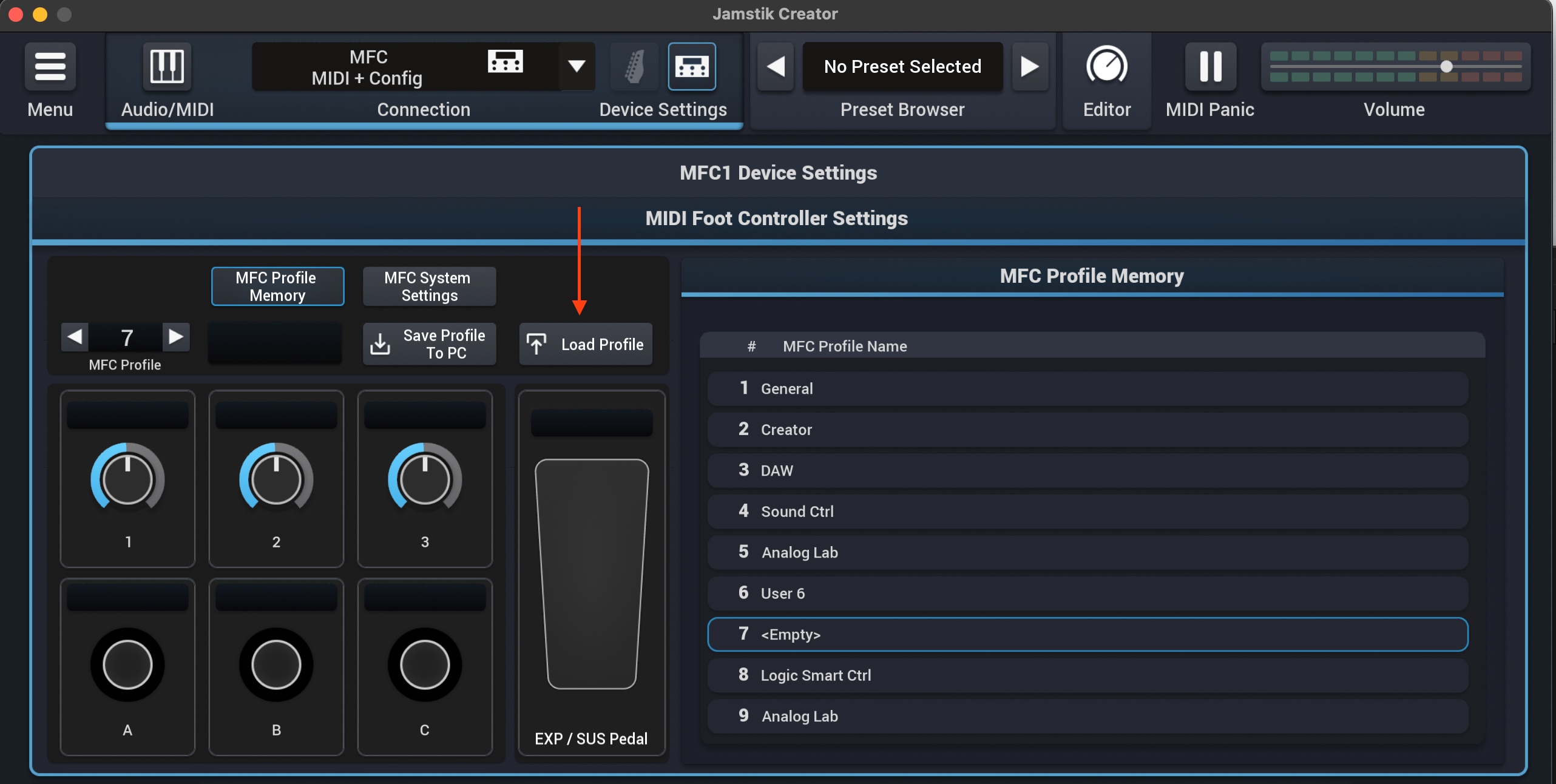Screen dimensions: 1556x784
Task: Click Save Profile To PC button
Action: click(429, 344)
